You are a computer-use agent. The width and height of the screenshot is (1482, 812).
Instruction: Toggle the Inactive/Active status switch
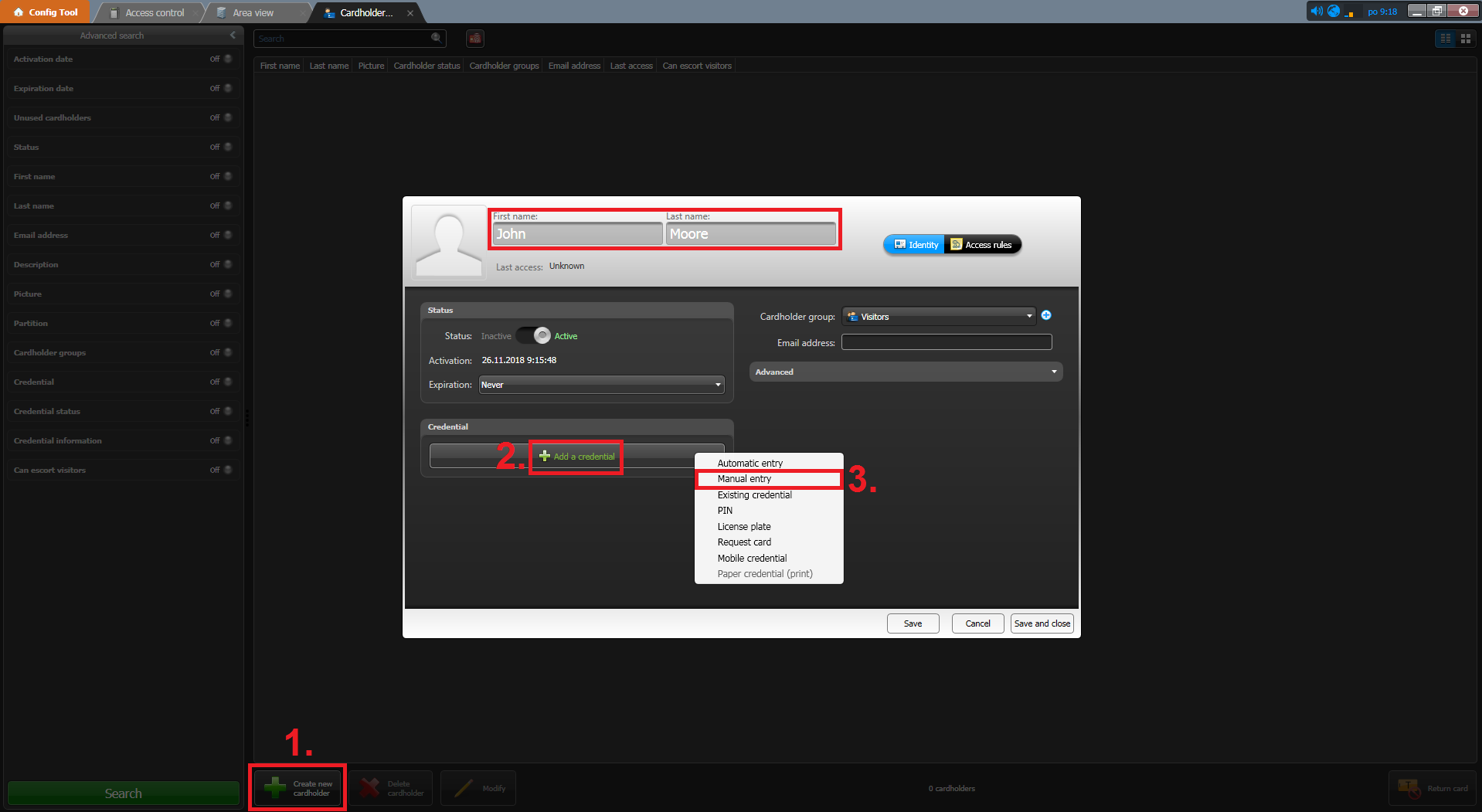coord(533,336)
